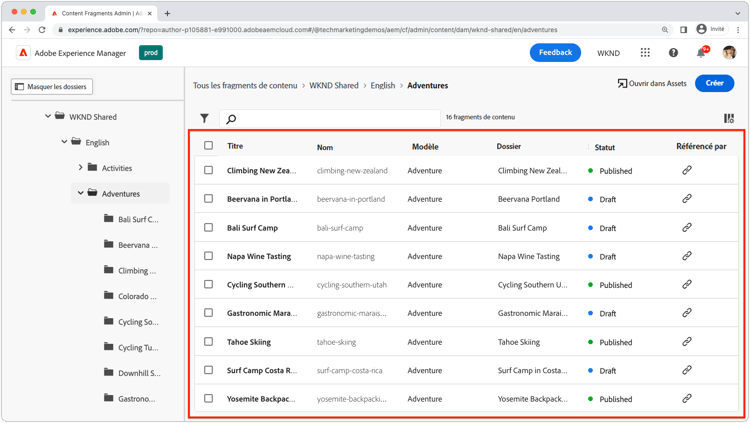Image resolution: width=750 pixels, height=423 pixels.
Task: Open the user avatar menu
Action: point(729,53)
